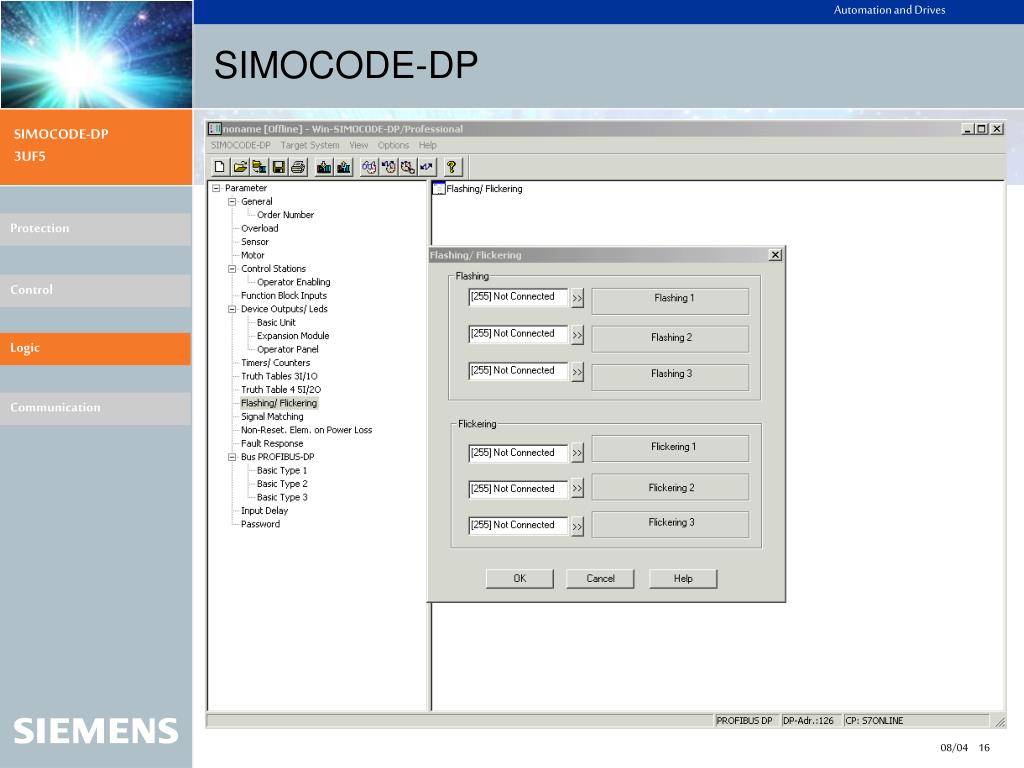1024x768 pixels.
Task: Click the New file toolbar icon
Action: (x=220, y=167)
